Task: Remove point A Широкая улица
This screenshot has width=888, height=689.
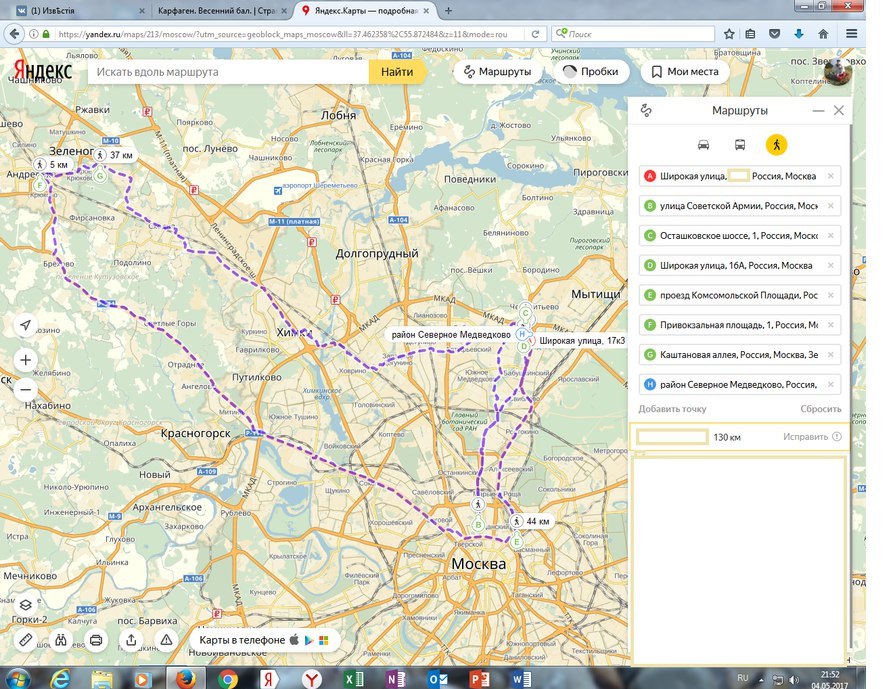Action: 831,176
